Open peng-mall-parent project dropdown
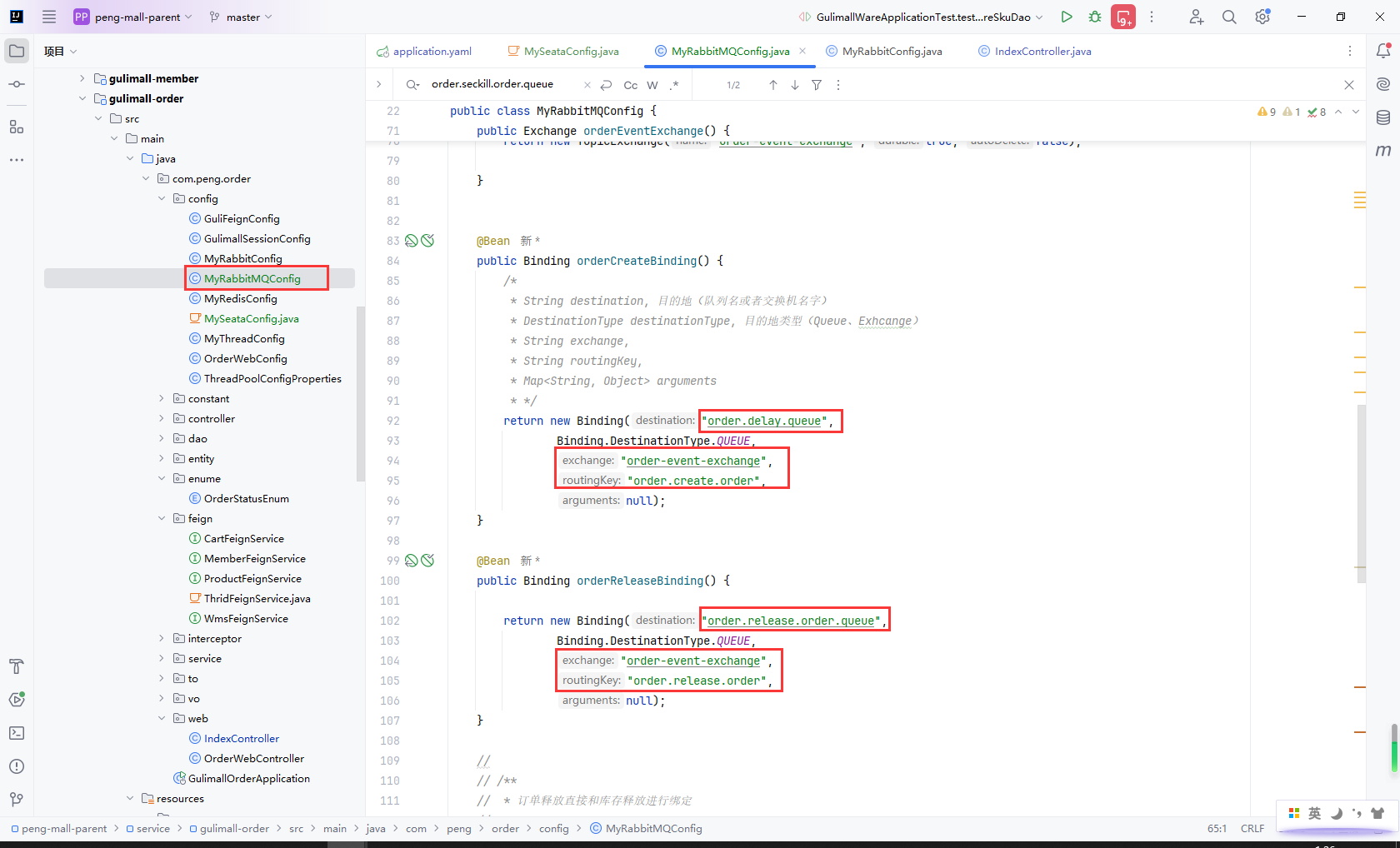The height and width of the screenshot is (848, 1400). click(133, 17)
